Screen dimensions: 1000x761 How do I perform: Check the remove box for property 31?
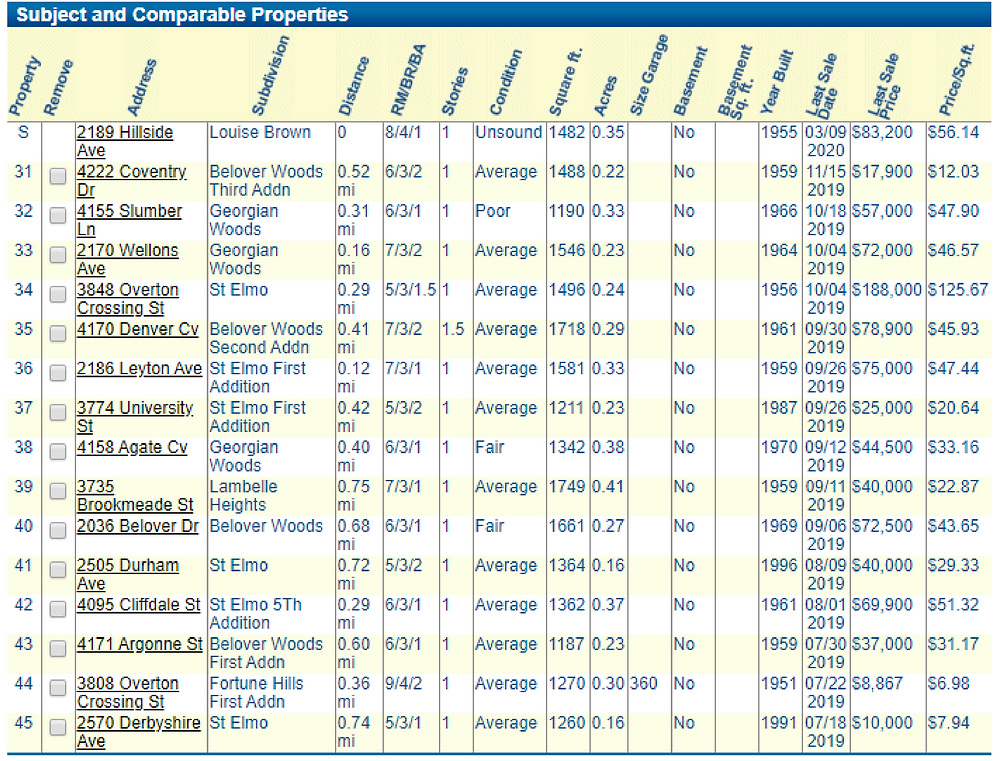click(x=58, y=176)
